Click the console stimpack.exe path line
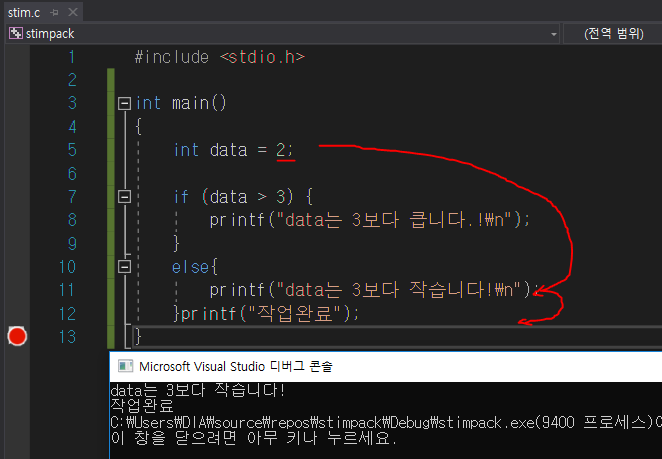662x459 pixels. (x=386, y=422)
